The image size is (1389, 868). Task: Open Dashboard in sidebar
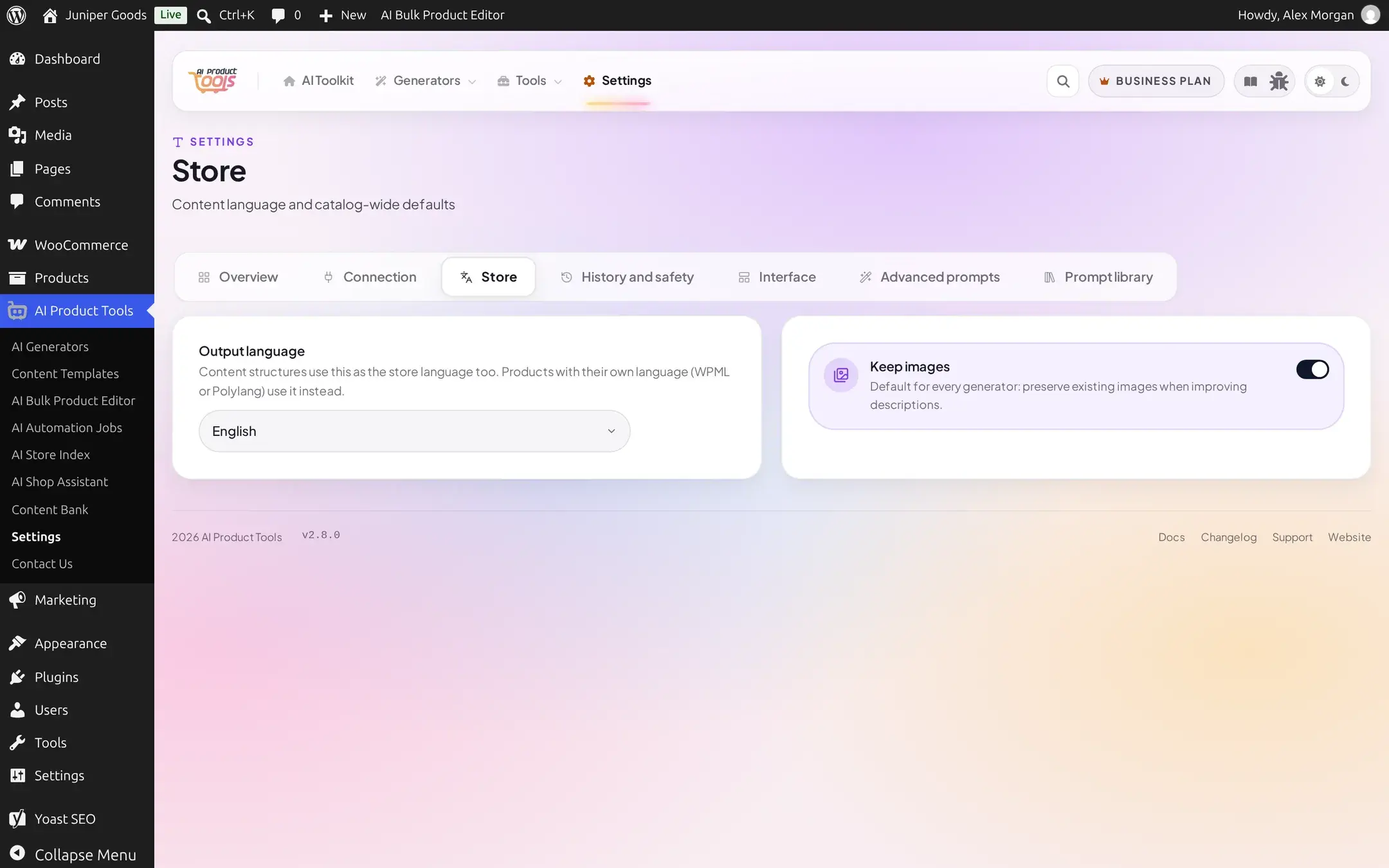pyautogui.click(x=77, y=59)
